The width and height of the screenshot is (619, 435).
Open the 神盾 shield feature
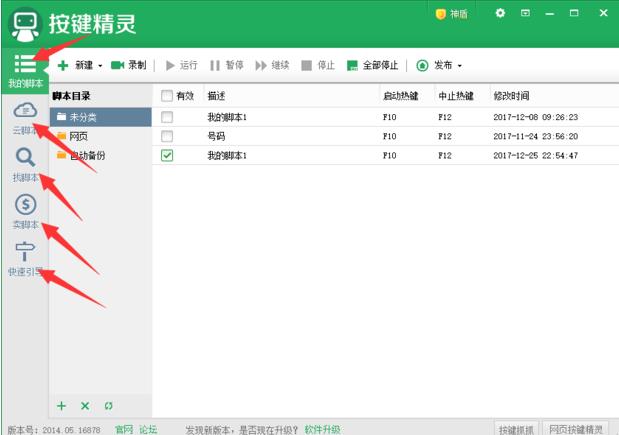click(x=452, y=14)
